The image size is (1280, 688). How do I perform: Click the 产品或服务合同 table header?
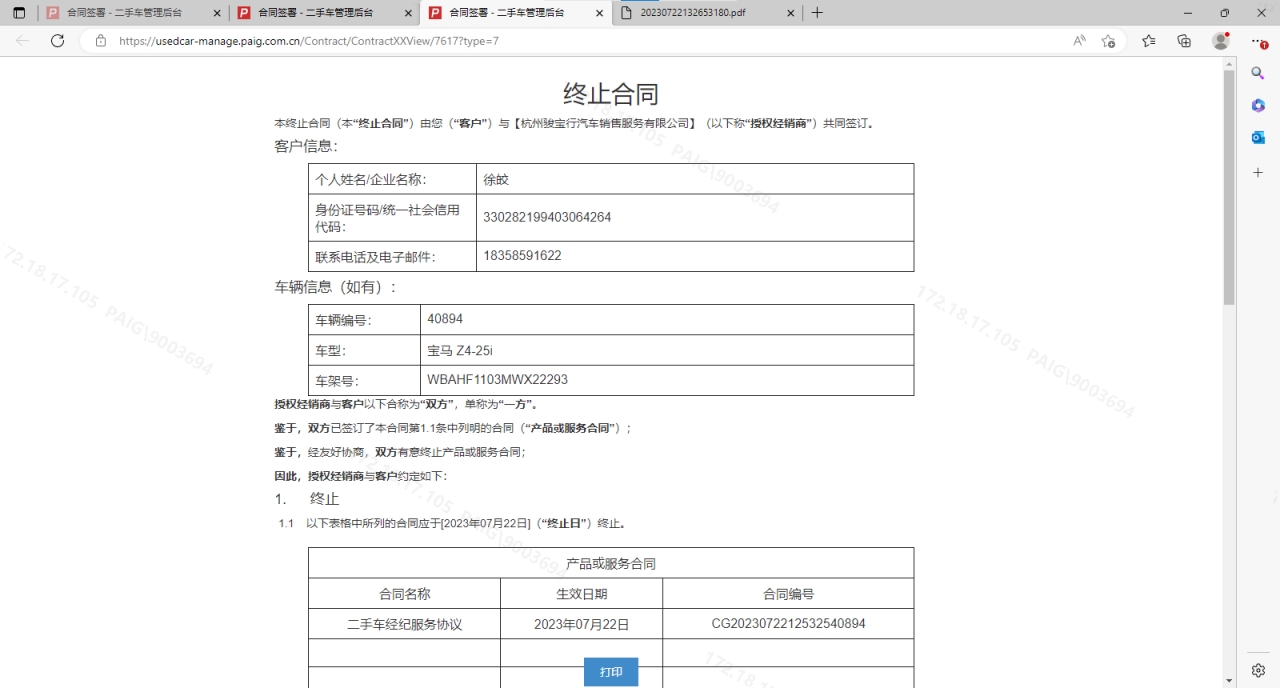[611, 563]
